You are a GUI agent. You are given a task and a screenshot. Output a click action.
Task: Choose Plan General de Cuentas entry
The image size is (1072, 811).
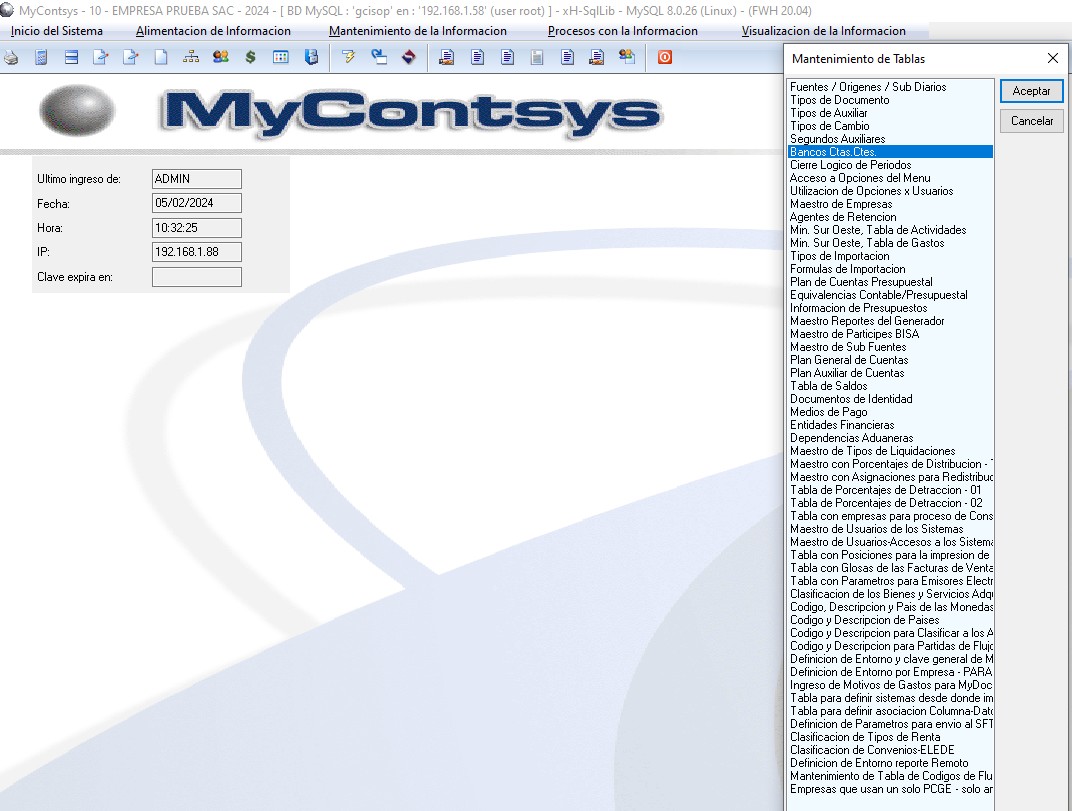[849, 360]
